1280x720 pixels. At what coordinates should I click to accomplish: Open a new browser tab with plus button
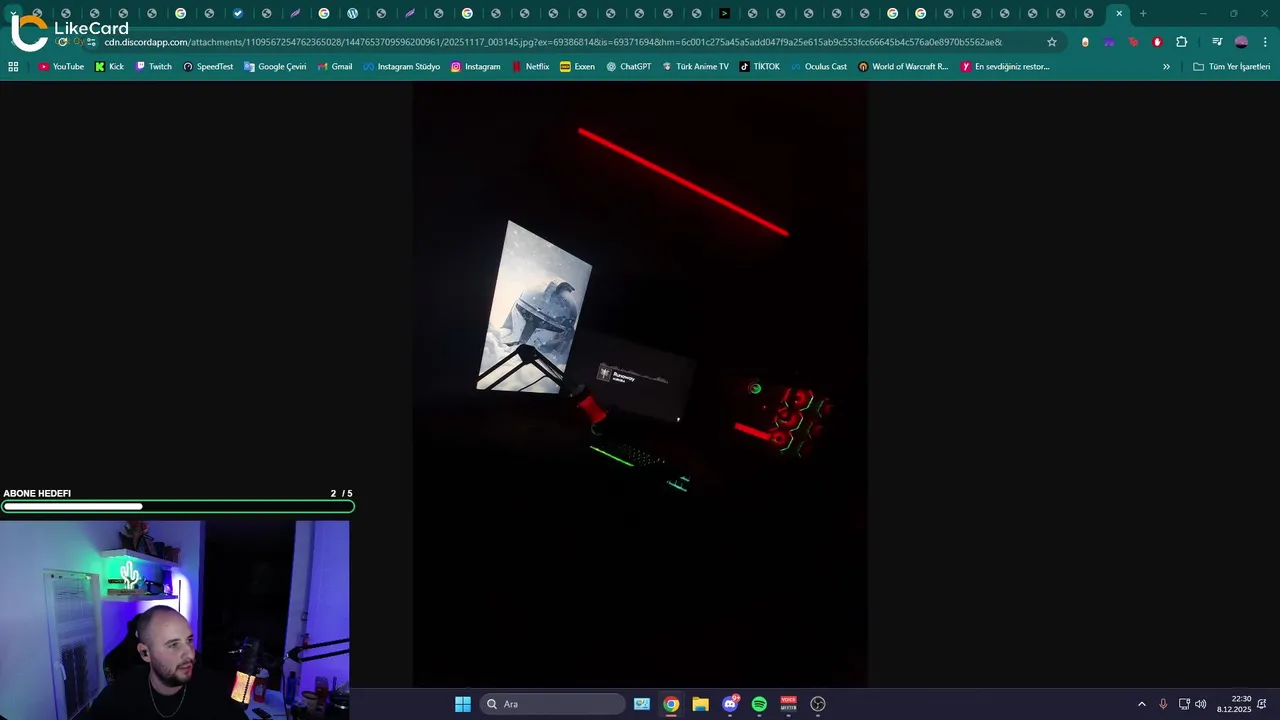[x=1143, y=14]
